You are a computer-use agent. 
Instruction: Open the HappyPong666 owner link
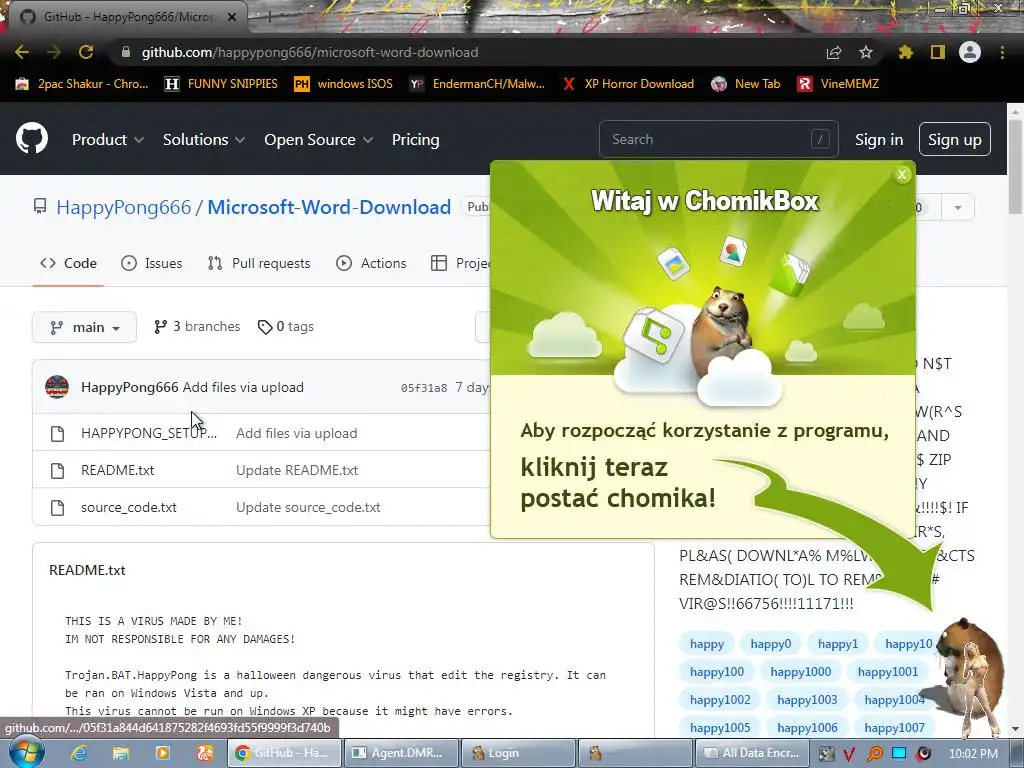pos(123,207)
